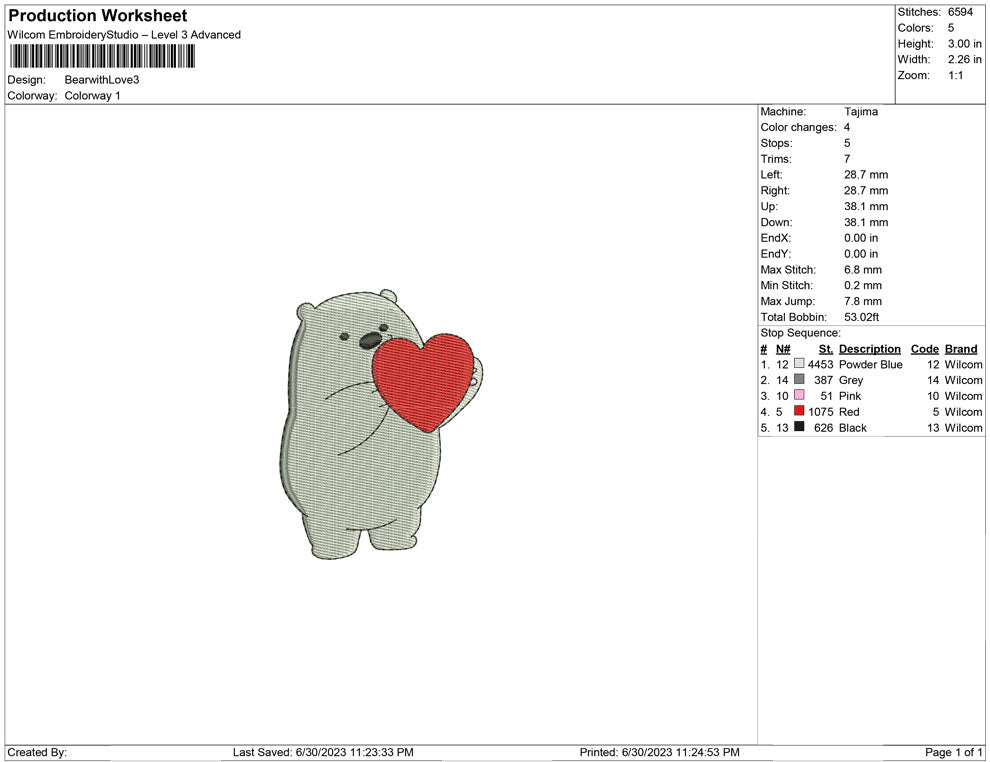Viewport: 990px width, 762px height.
Task: Click the Pink thread color swatch
Action: 799,395
